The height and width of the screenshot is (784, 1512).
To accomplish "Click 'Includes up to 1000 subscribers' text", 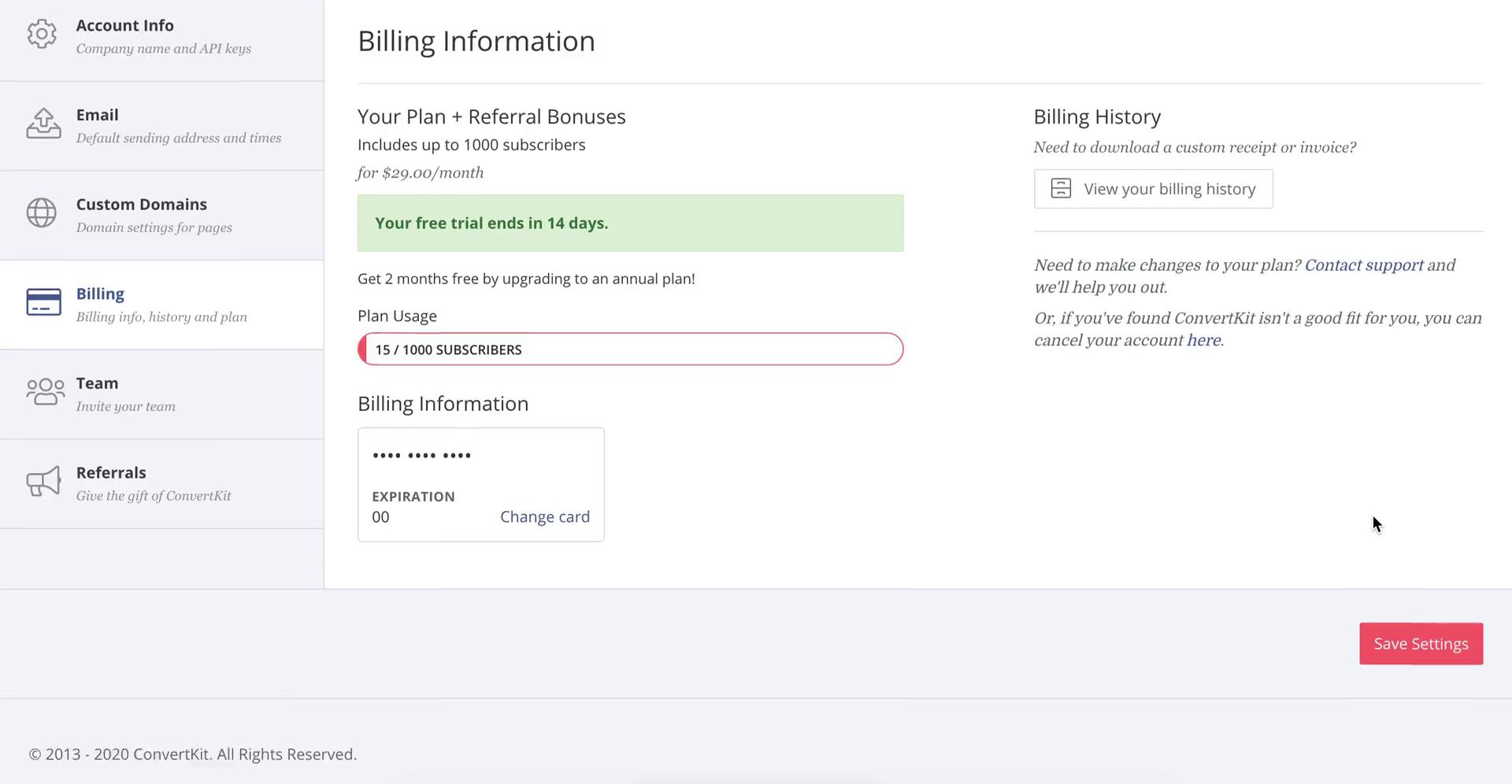I will coord(472,145).
